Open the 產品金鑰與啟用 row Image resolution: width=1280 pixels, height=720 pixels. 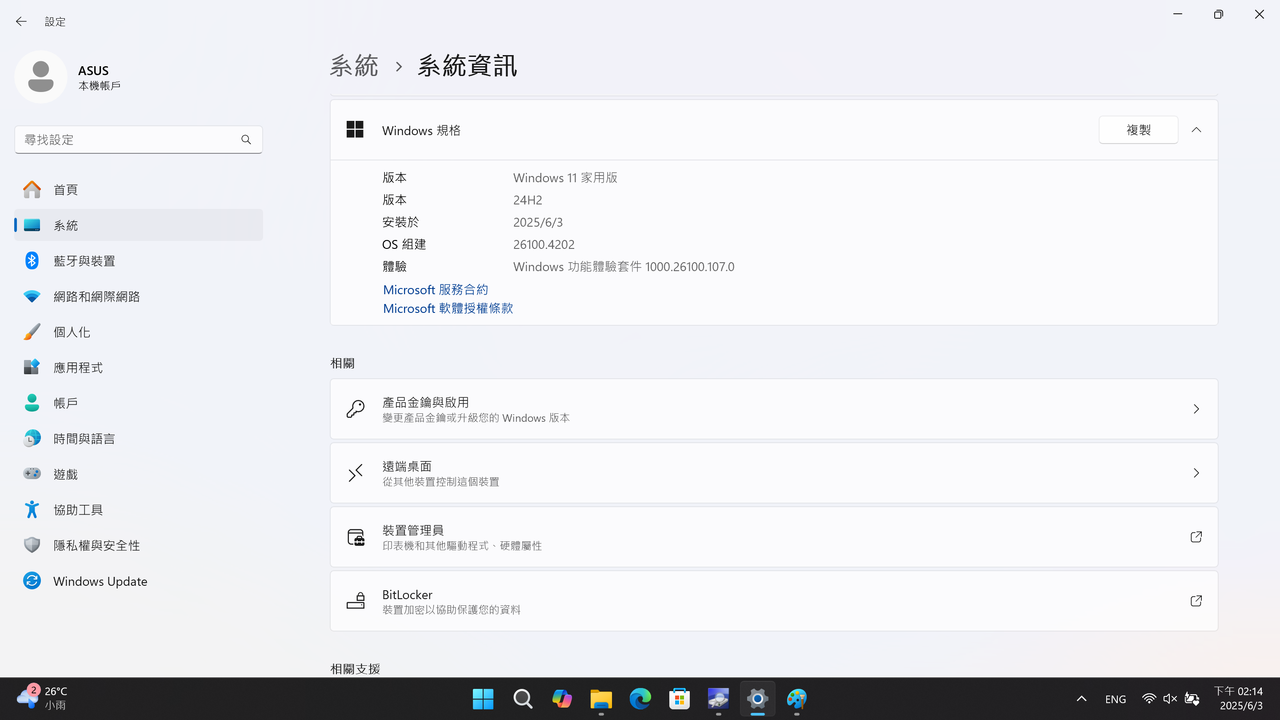(774, 409)
